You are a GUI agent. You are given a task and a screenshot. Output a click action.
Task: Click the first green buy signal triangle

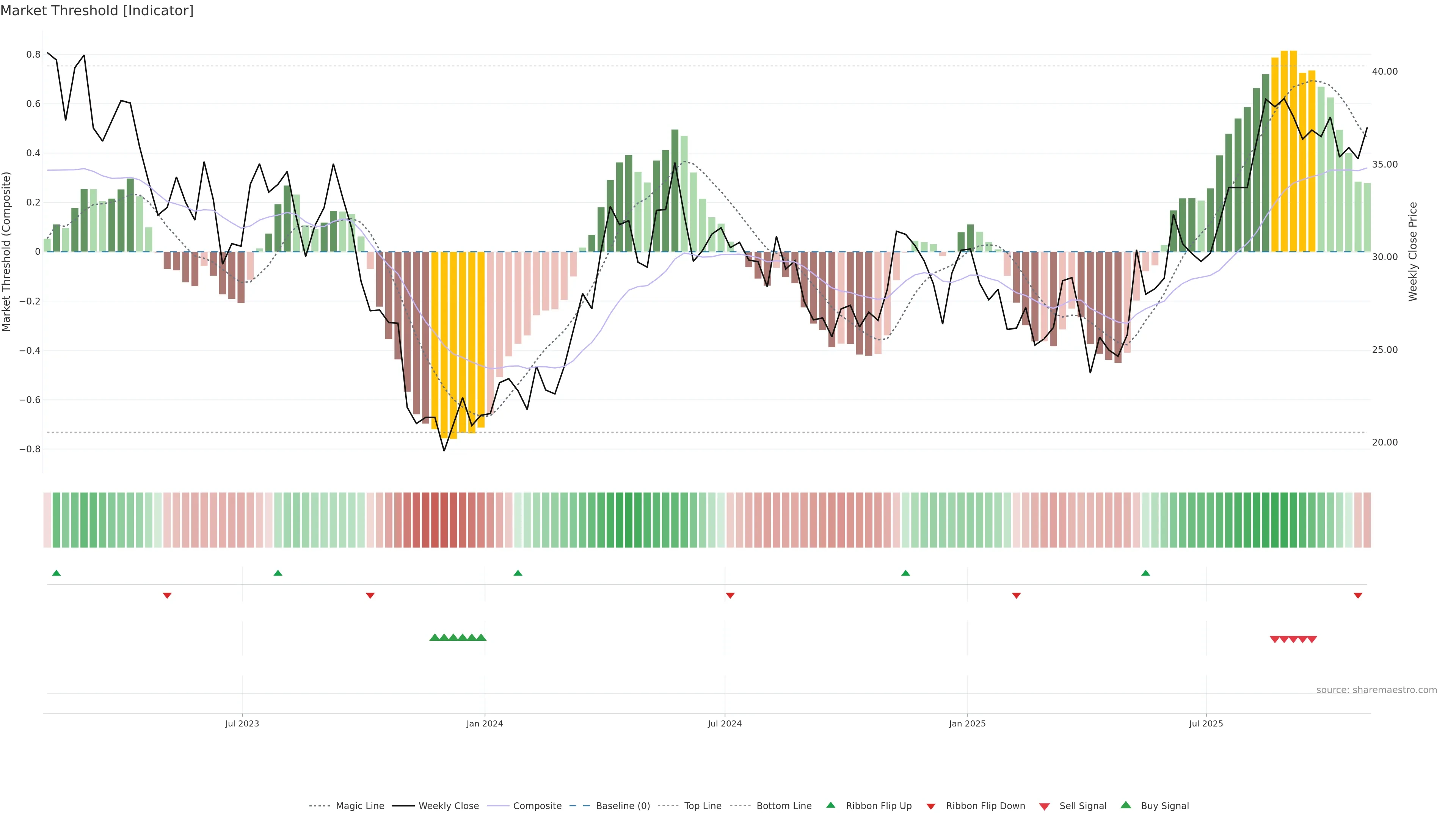(x=434, y=637)
